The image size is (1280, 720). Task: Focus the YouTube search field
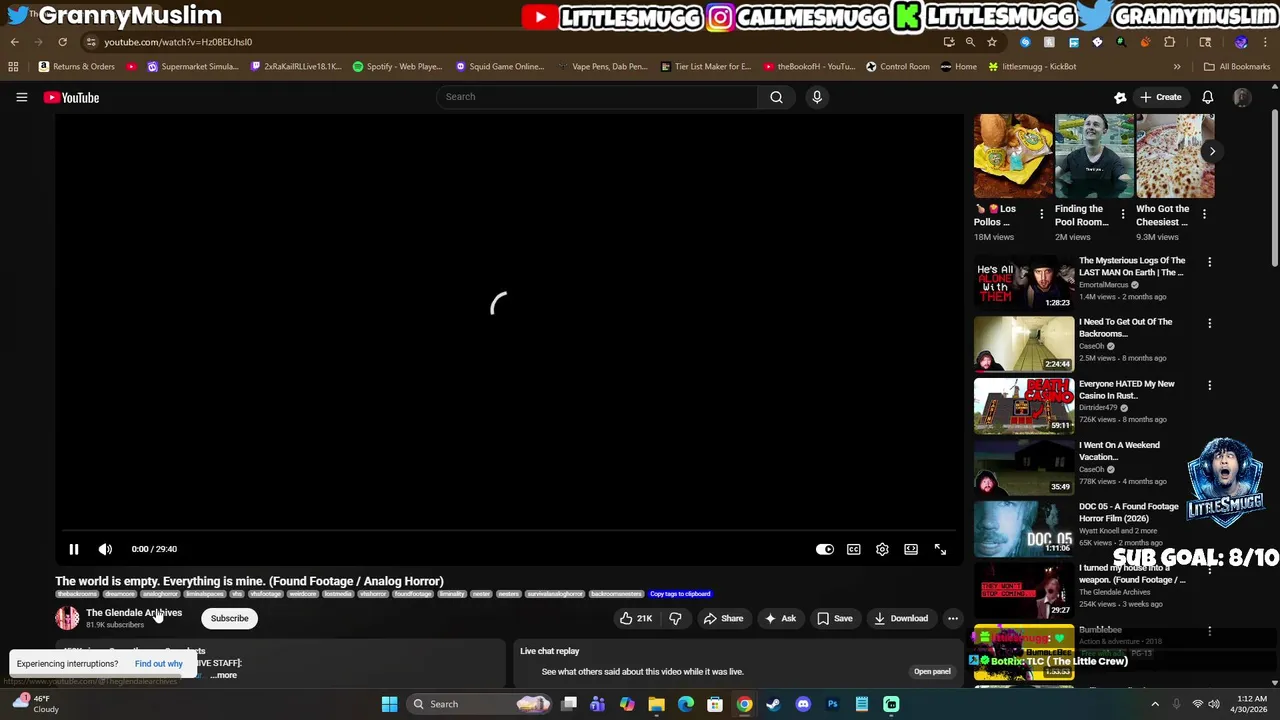pos(598,97)
